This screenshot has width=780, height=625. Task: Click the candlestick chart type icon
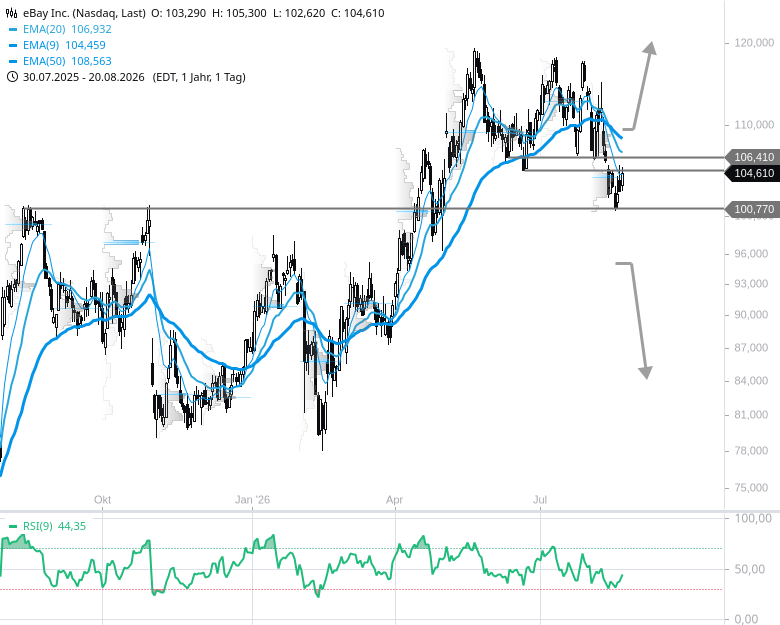[12, 13]
